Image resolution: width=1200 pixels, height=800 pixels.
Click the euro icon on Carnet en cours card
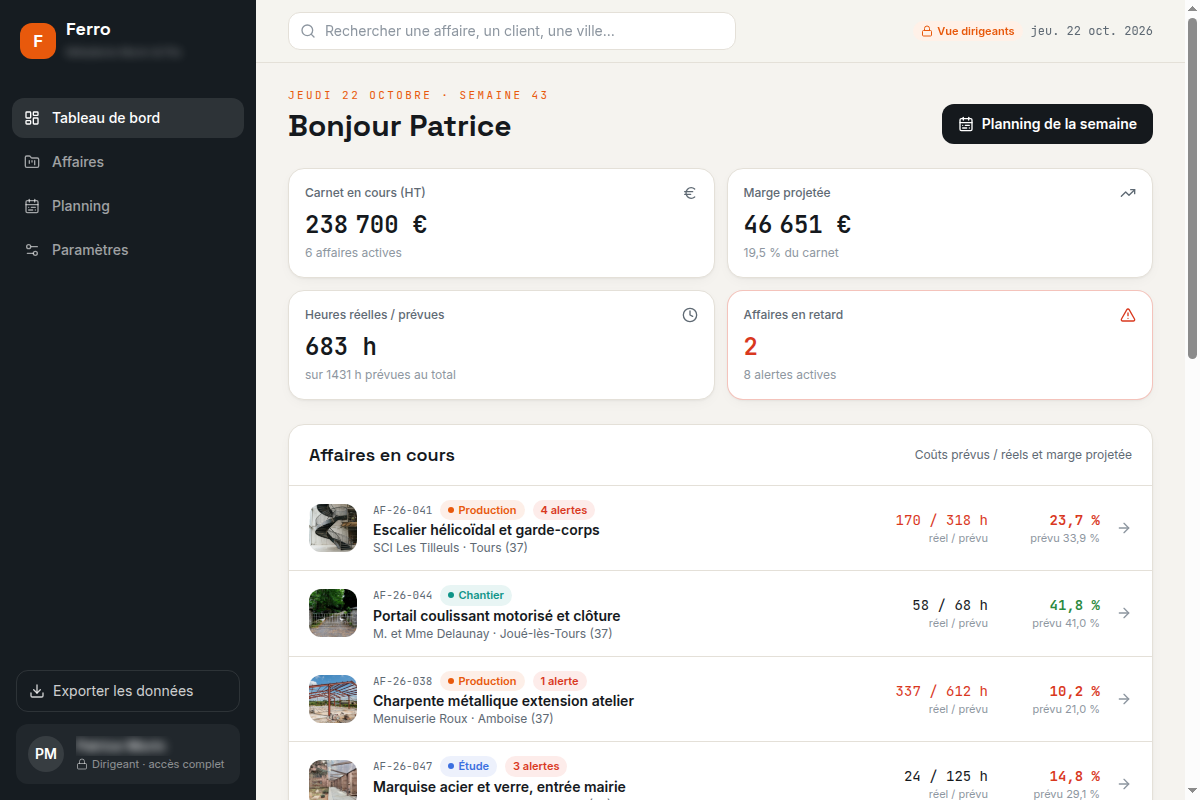[690, 193]
